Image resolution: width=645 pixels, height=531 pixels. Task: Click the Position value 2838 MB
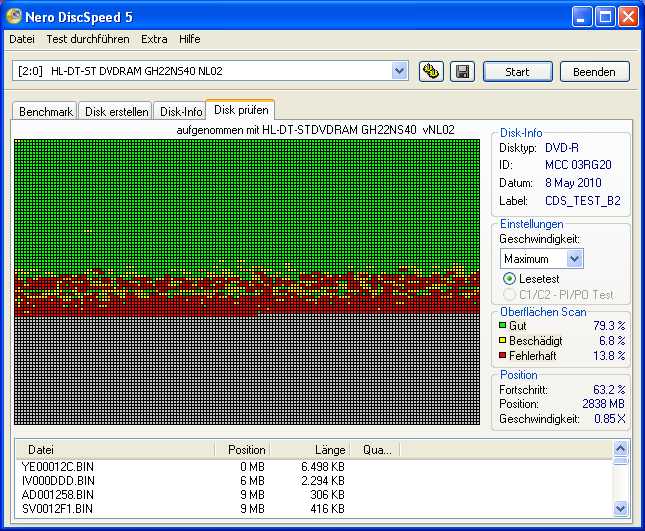[603, 403]
